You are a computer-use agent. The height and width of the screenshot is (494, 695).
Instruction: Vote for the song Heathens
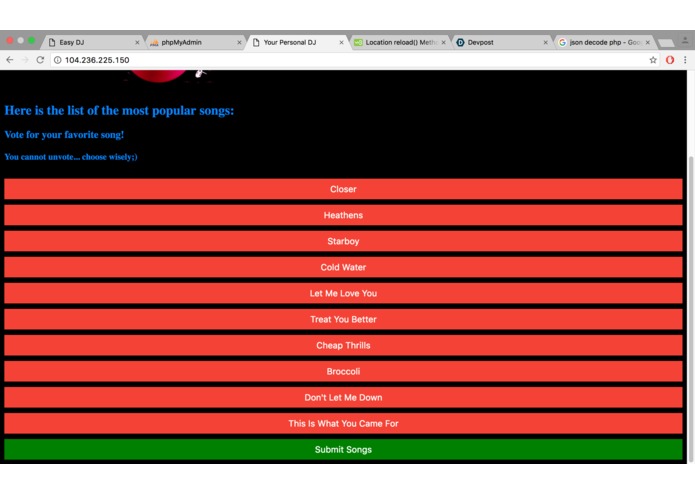343,215
